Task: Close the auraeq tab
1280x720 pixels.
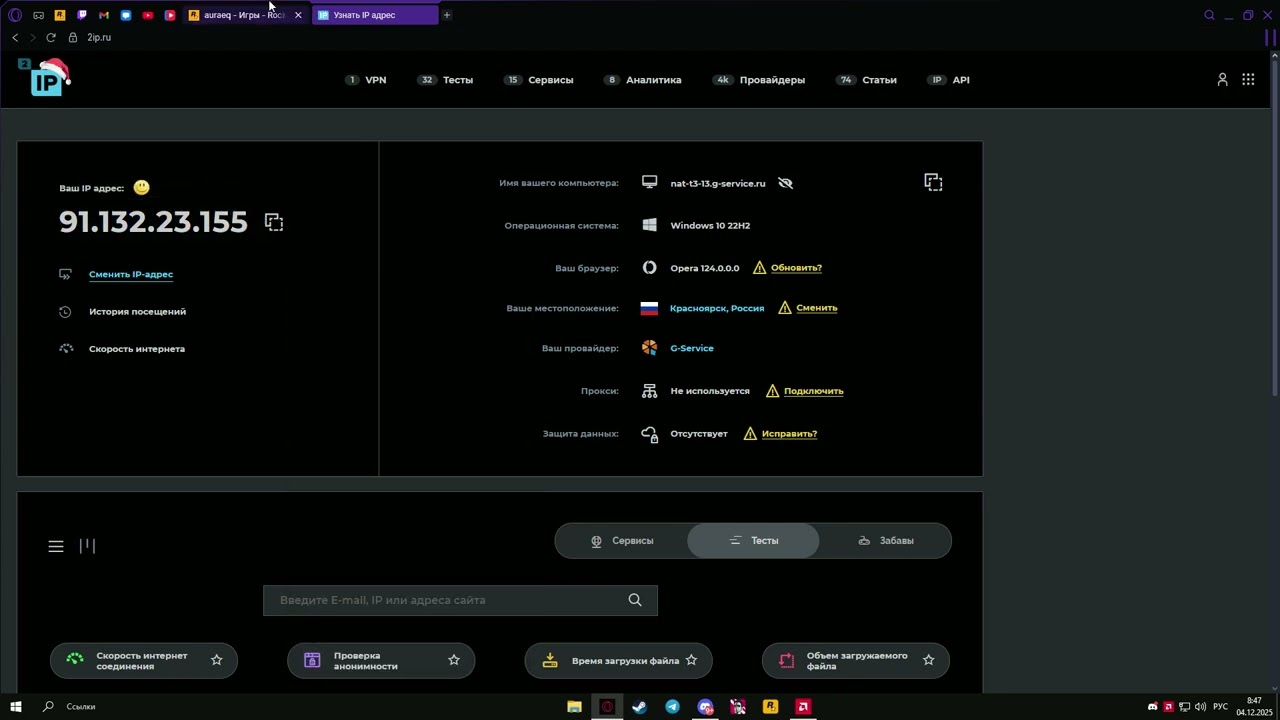Action: 297,15
